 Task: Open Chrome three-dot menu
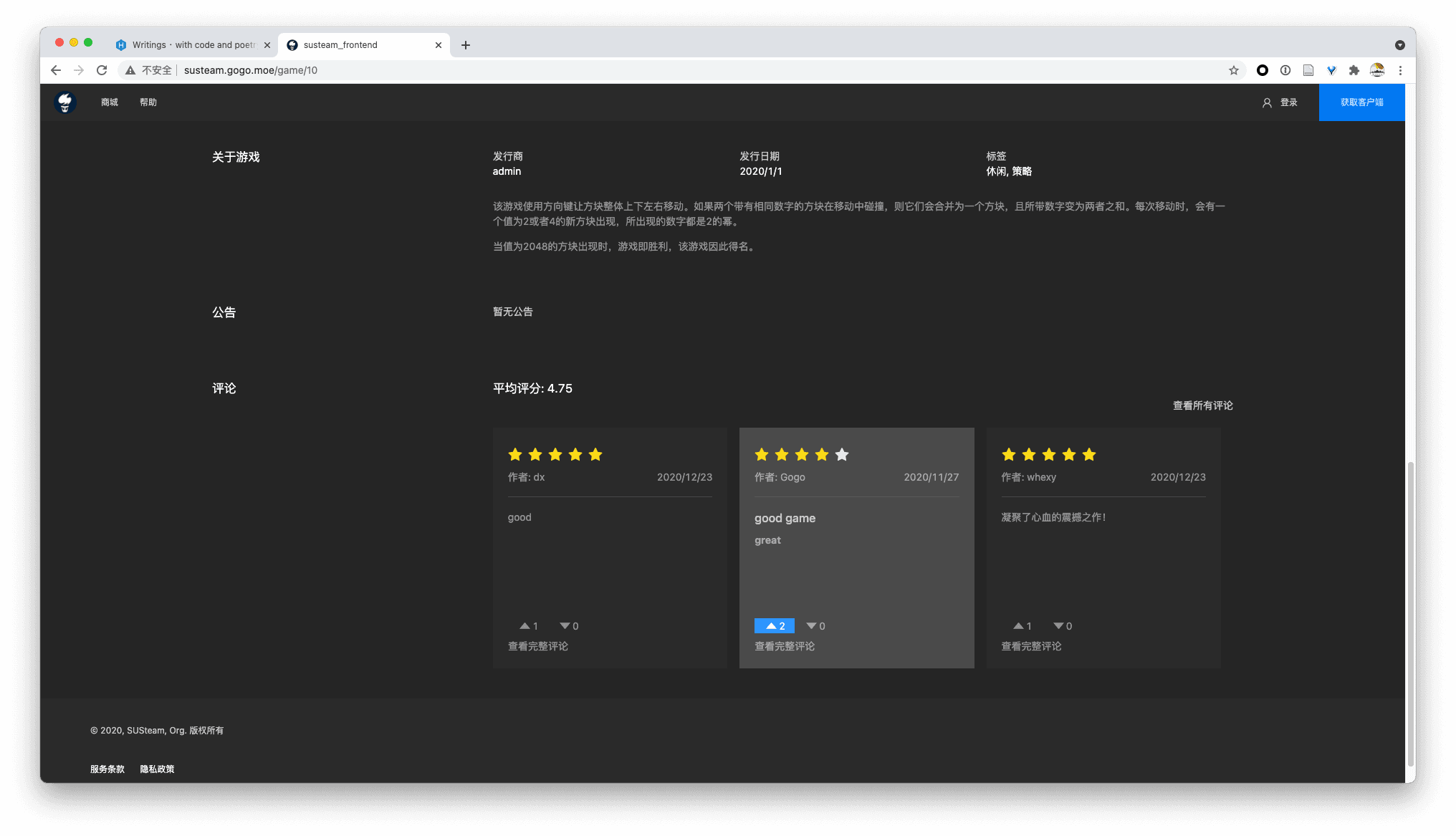[x=1399, y=70]
